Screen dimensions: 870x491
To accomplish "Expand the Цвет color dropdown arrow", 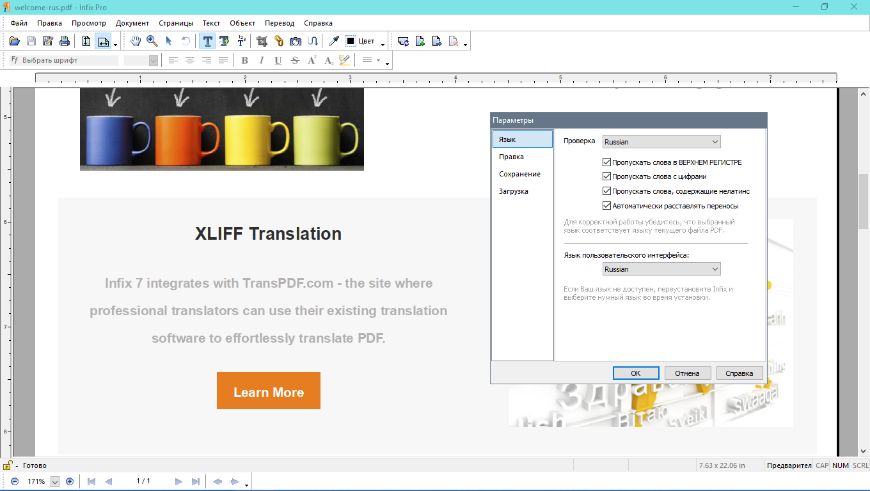I will pyautogui.click(x=382, y=43).
